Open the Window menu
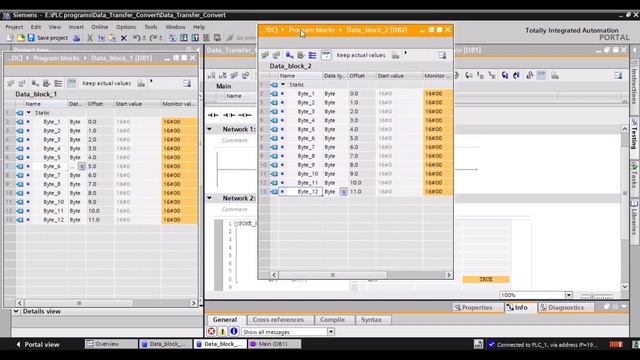This screenshot has width=640, height=360. 175,27
